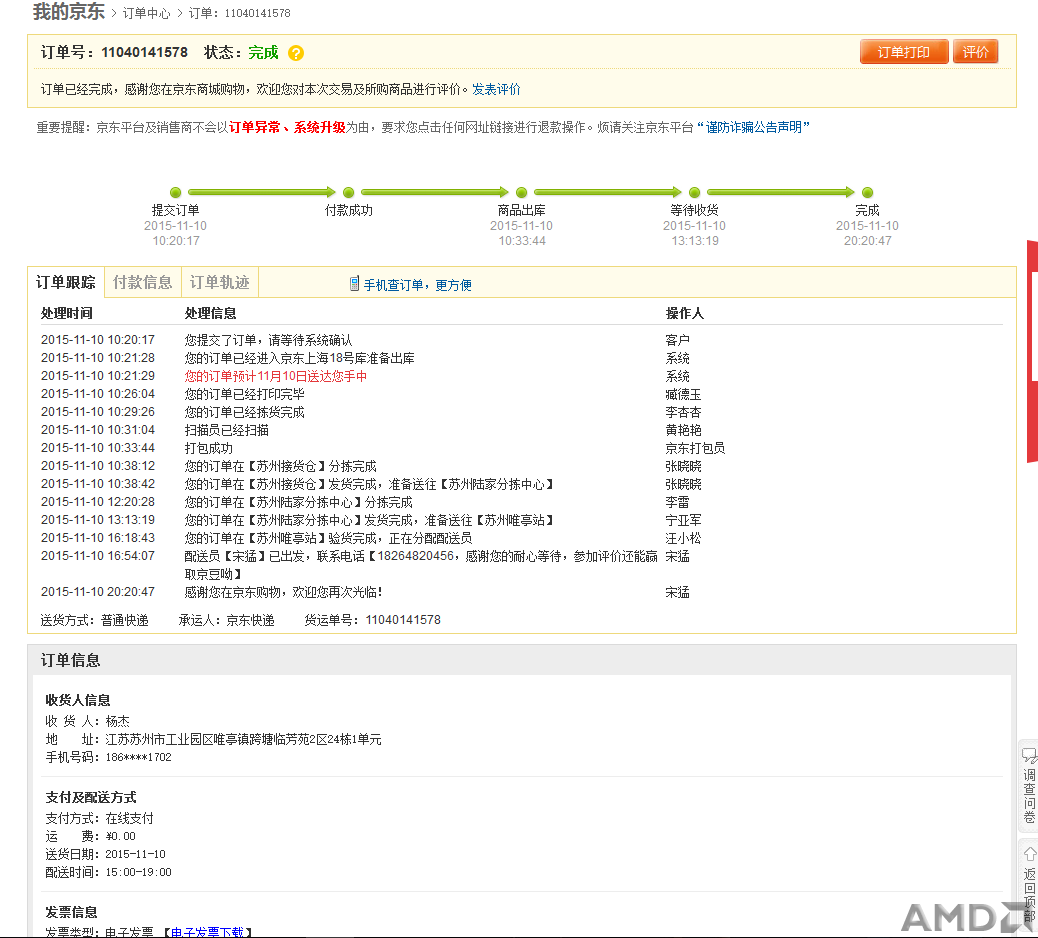Open the 发表评价 link
The height and width of the screenshot is (938, 1038).
click(496, 89)
